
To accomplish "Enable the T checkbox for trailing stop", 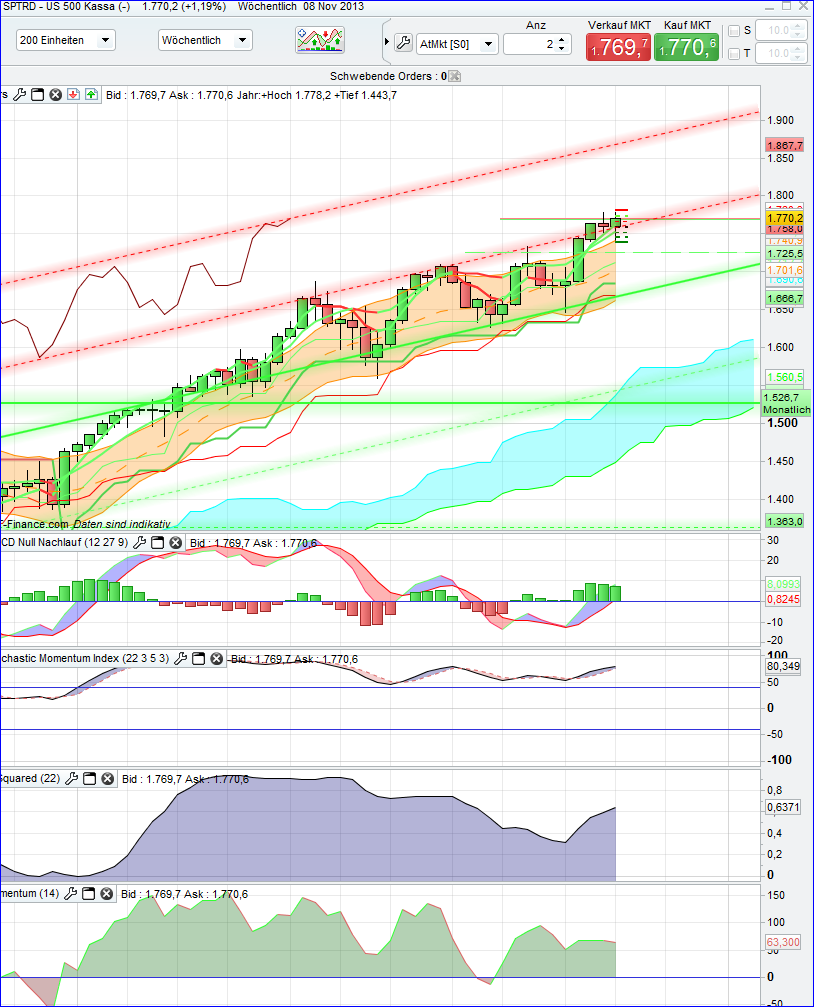I will click(733, 52).
